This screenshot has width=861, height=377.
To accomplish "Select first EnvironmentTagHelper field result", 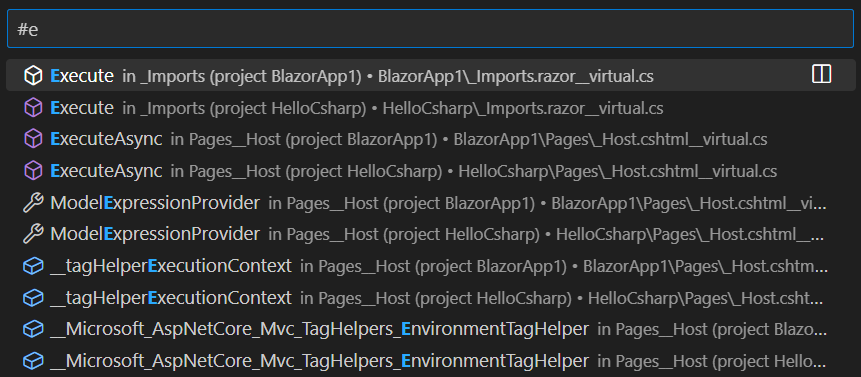I will click(x=430, y=329).
